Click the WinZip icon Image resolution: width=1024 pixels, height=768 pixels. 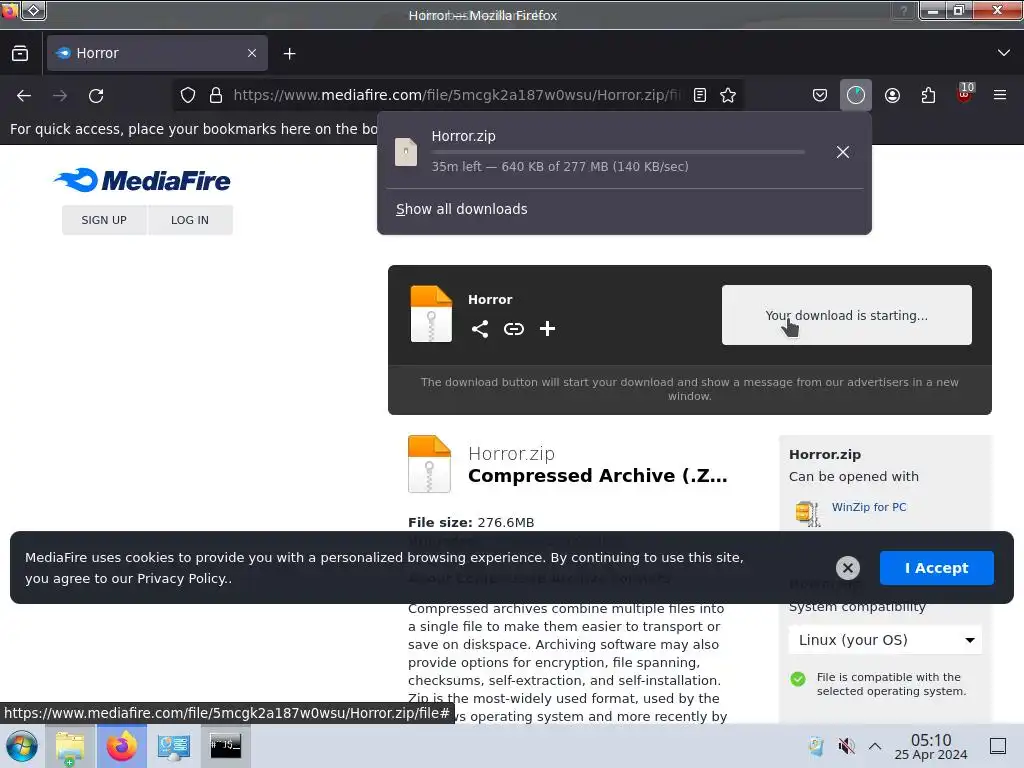click(x=807, y=514)
